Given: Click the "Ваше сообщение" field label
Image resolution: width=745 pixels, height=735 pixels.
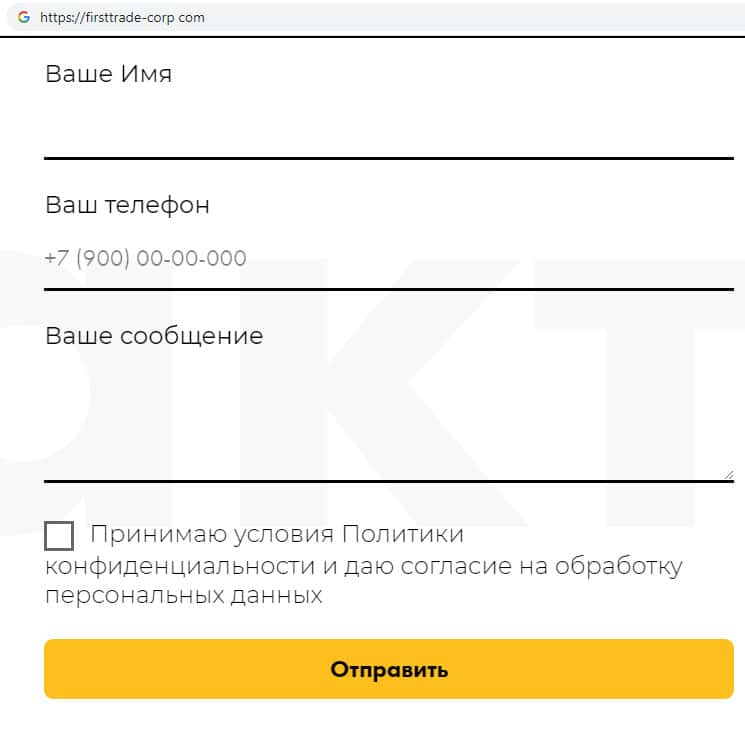Looking at the screenshot, I should 154,335.
